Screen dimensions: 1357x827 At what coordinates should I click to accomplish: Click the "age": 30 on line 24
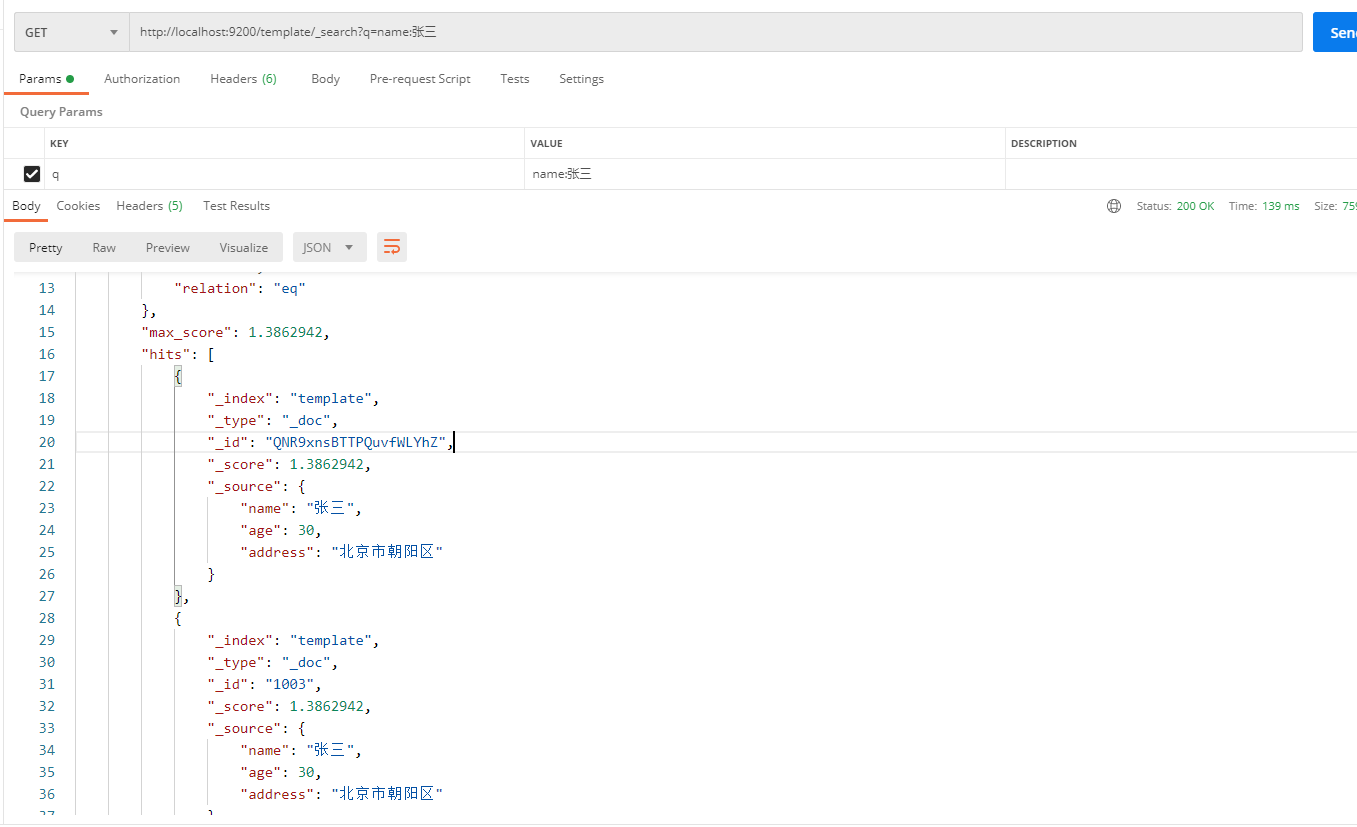tap(277, 530)
